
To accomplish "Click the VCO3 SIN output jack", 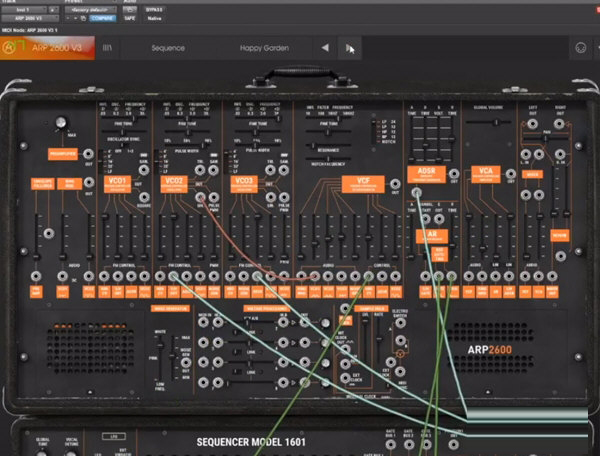I will [x=271, y=197].
